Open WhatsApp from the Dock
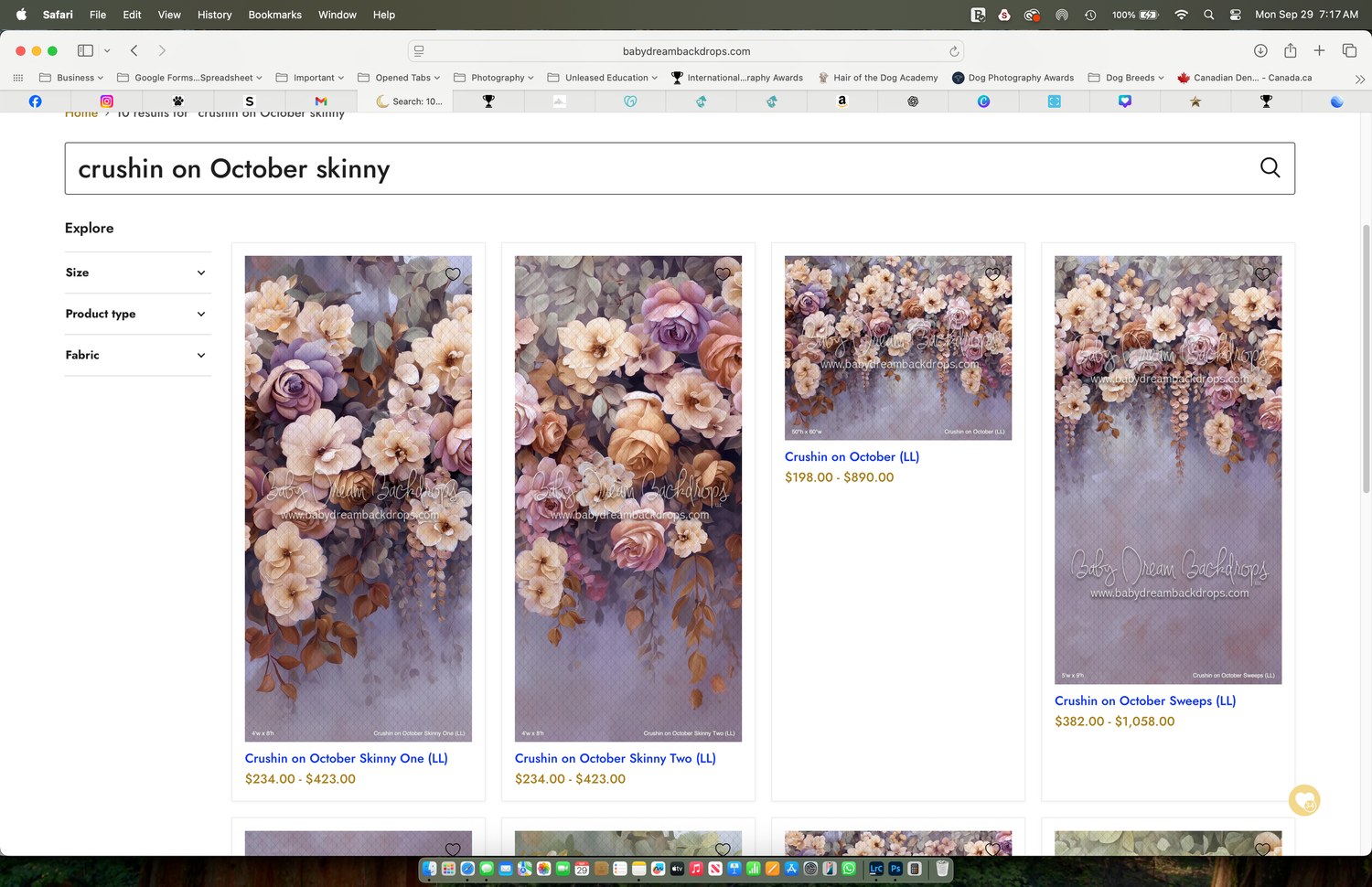The width and height of the screenshot is (1372, 887). pos(849,869)
